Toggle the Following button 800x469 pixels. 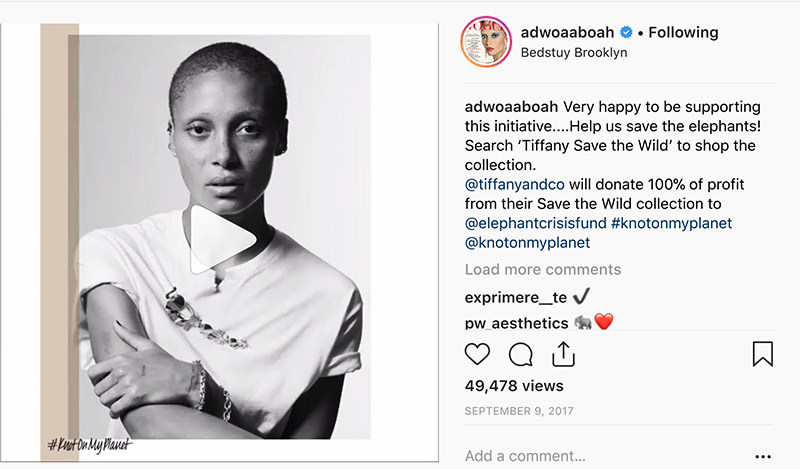pyautogui.click(x=683, y=33)
